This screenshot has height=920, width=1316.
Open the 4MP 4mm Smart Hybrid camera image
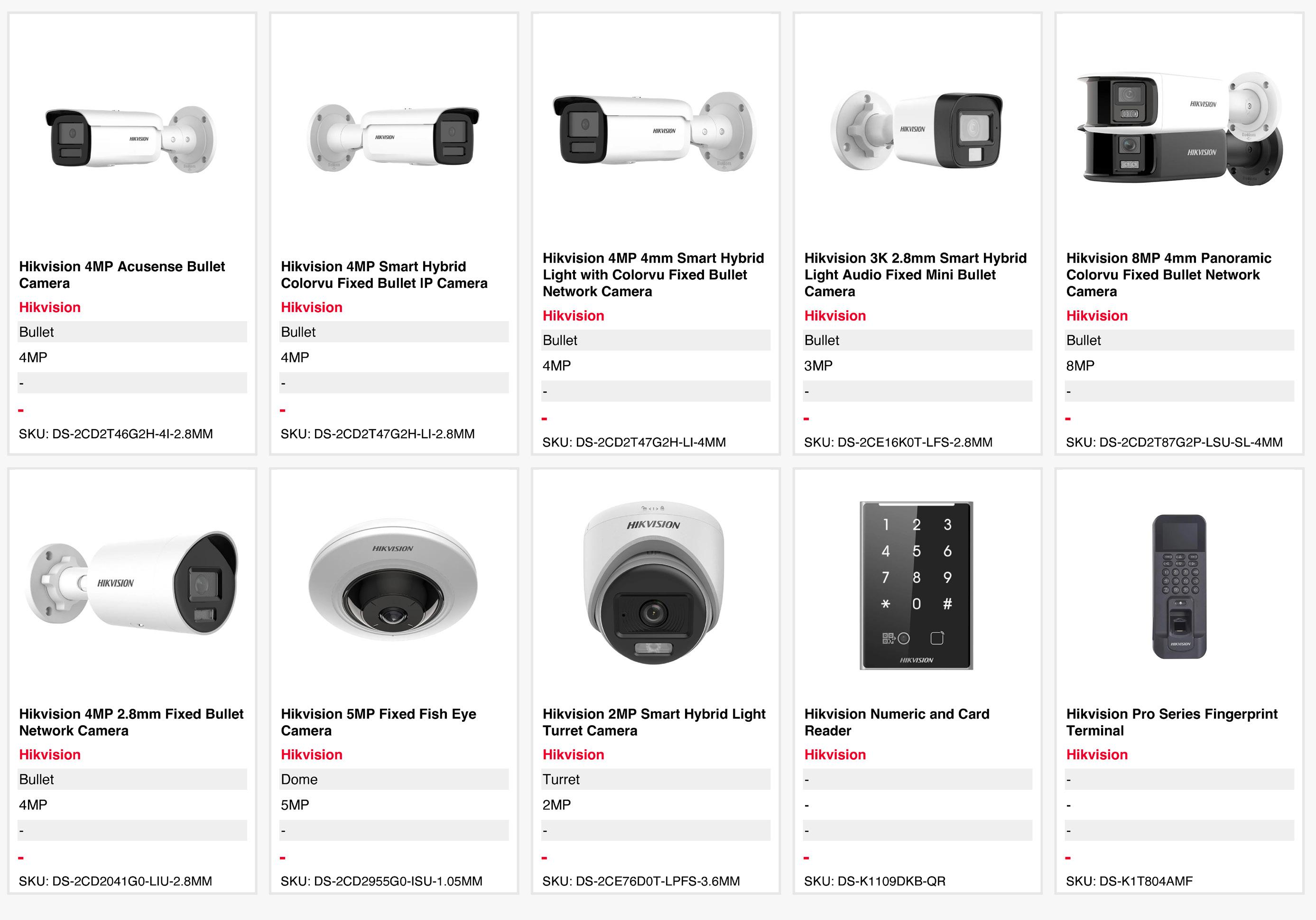point(655,131)
